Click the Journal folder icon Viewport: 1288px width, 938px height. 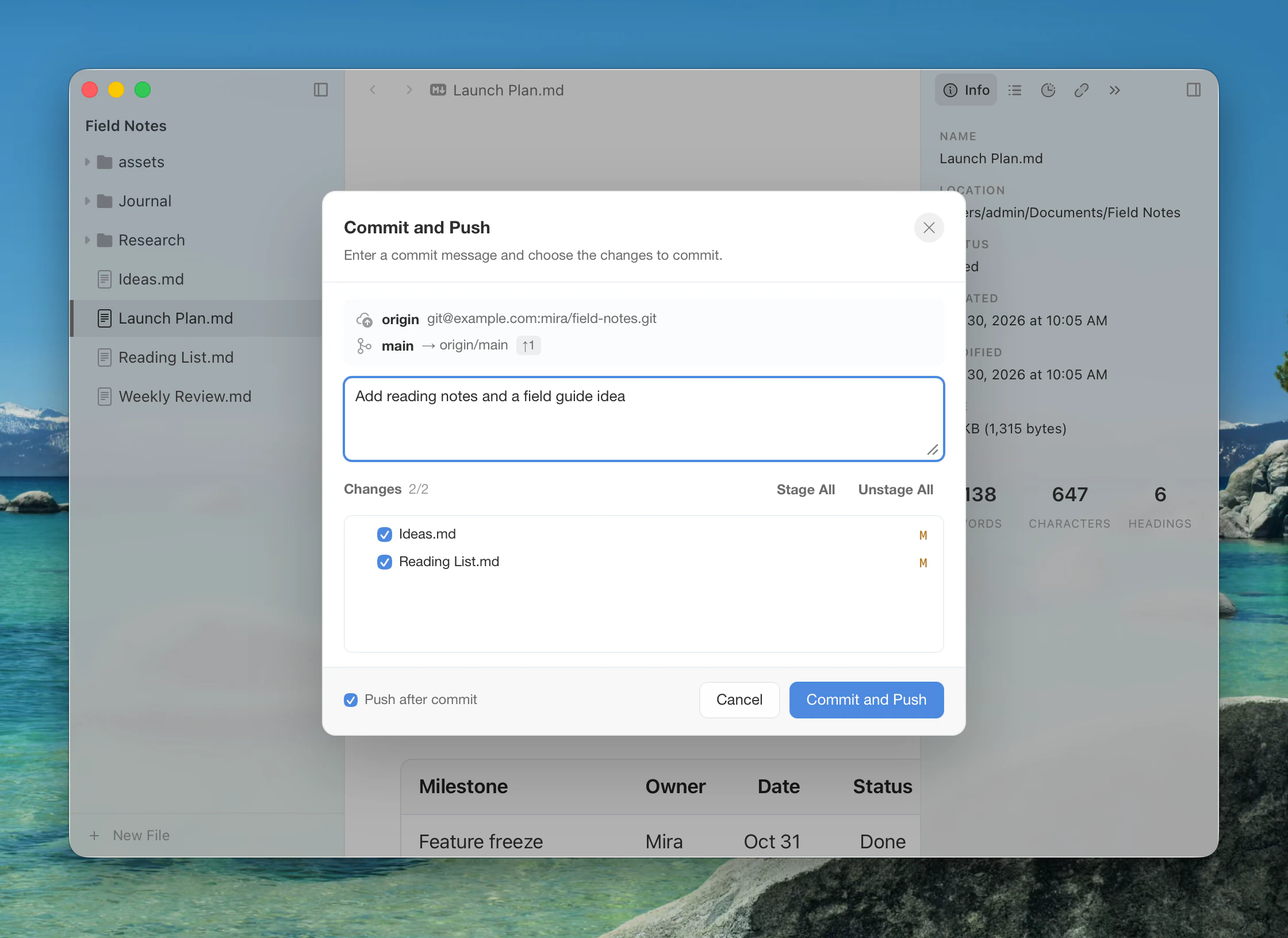(x=105, y=201)
